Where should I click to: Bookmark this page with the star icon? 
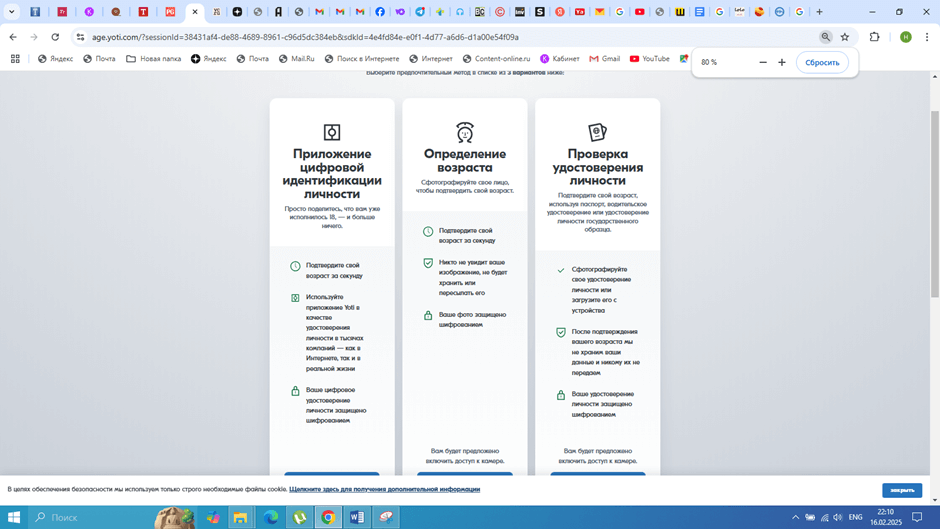[845, 37]
